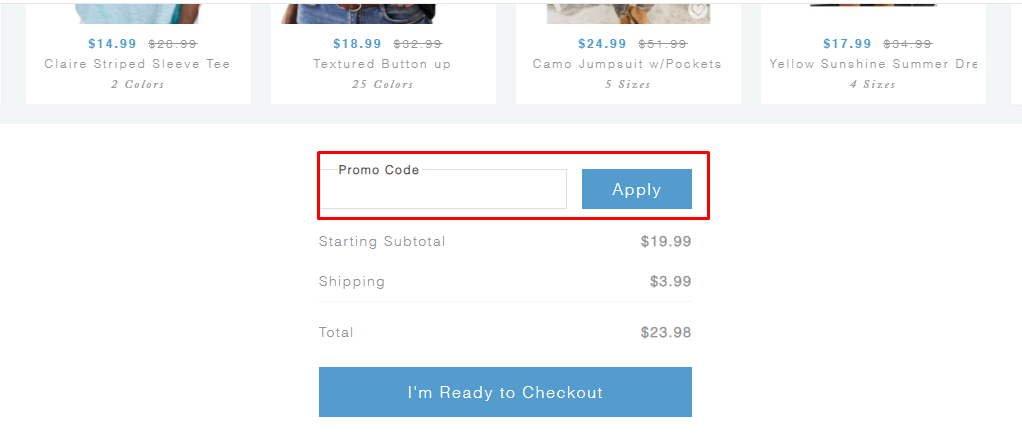Viewport: 1022px width, 441px height.
Task: Click the '2 Colors' label under Claire Tee
Action: point(138,85)
